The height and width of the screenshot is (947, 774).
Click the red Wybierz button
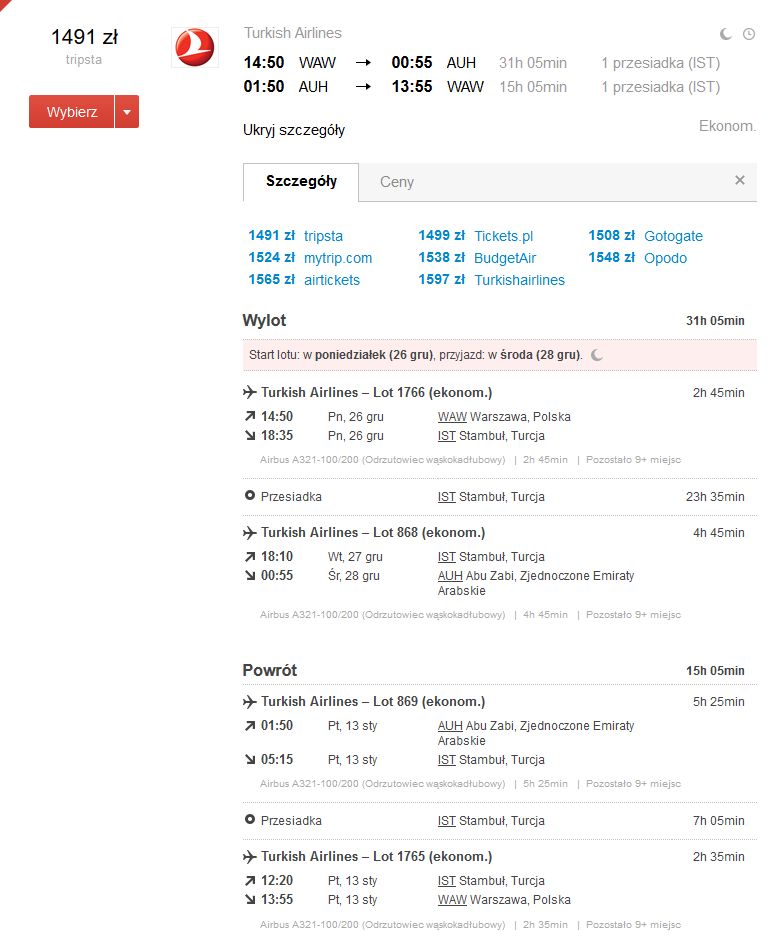[x=72, y=112]
